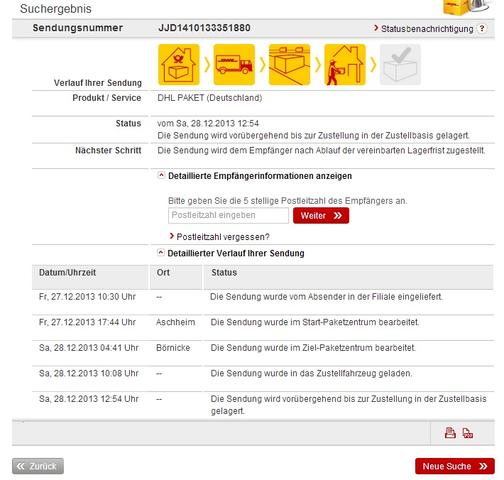Click the Start-Paketzentrum bearbeitet status text
Image resolution: width=504 pixels, height=480 pixels.
click(x=315, y=322)
